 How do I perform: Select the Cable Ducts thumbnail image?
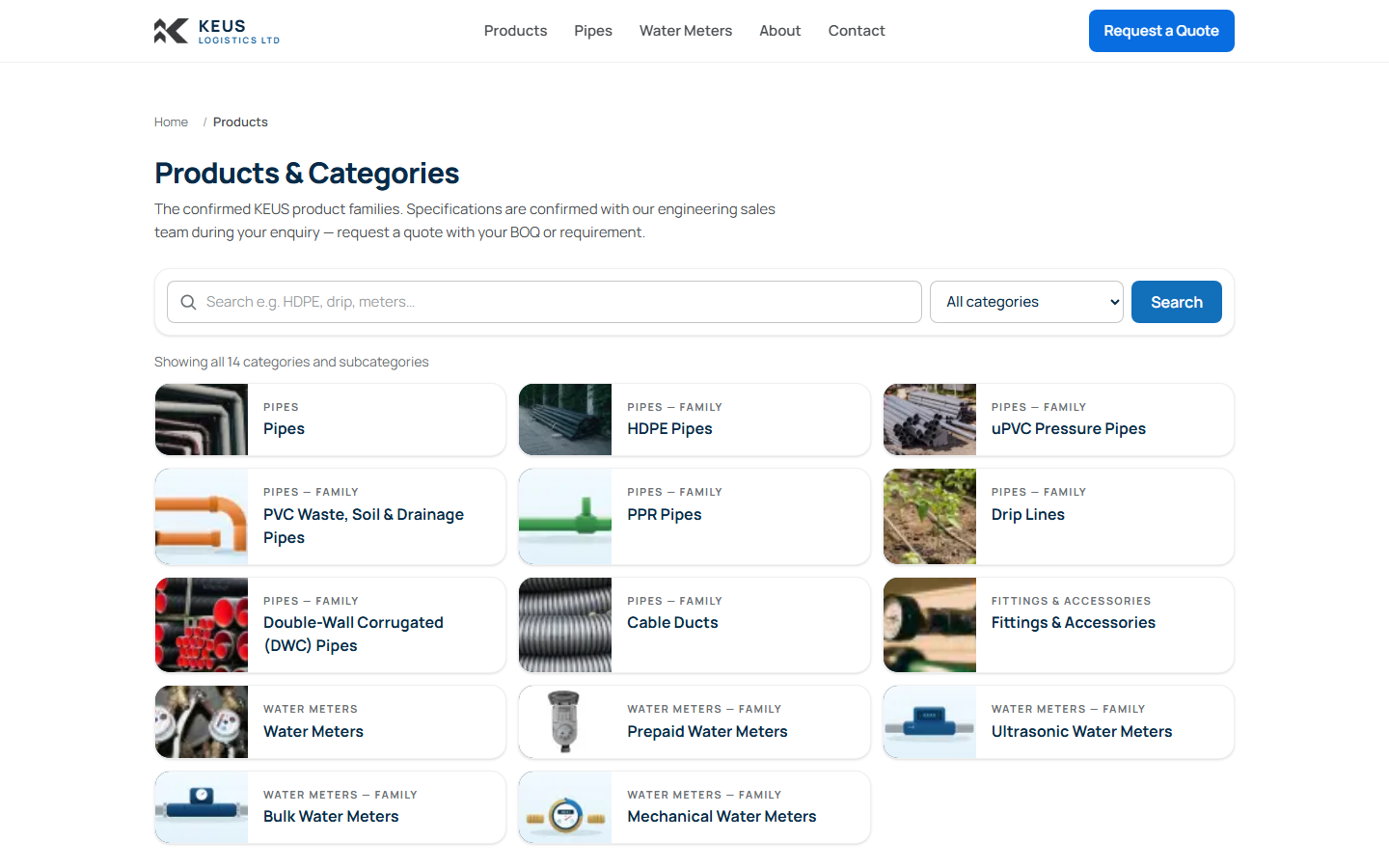click(565, 625)
